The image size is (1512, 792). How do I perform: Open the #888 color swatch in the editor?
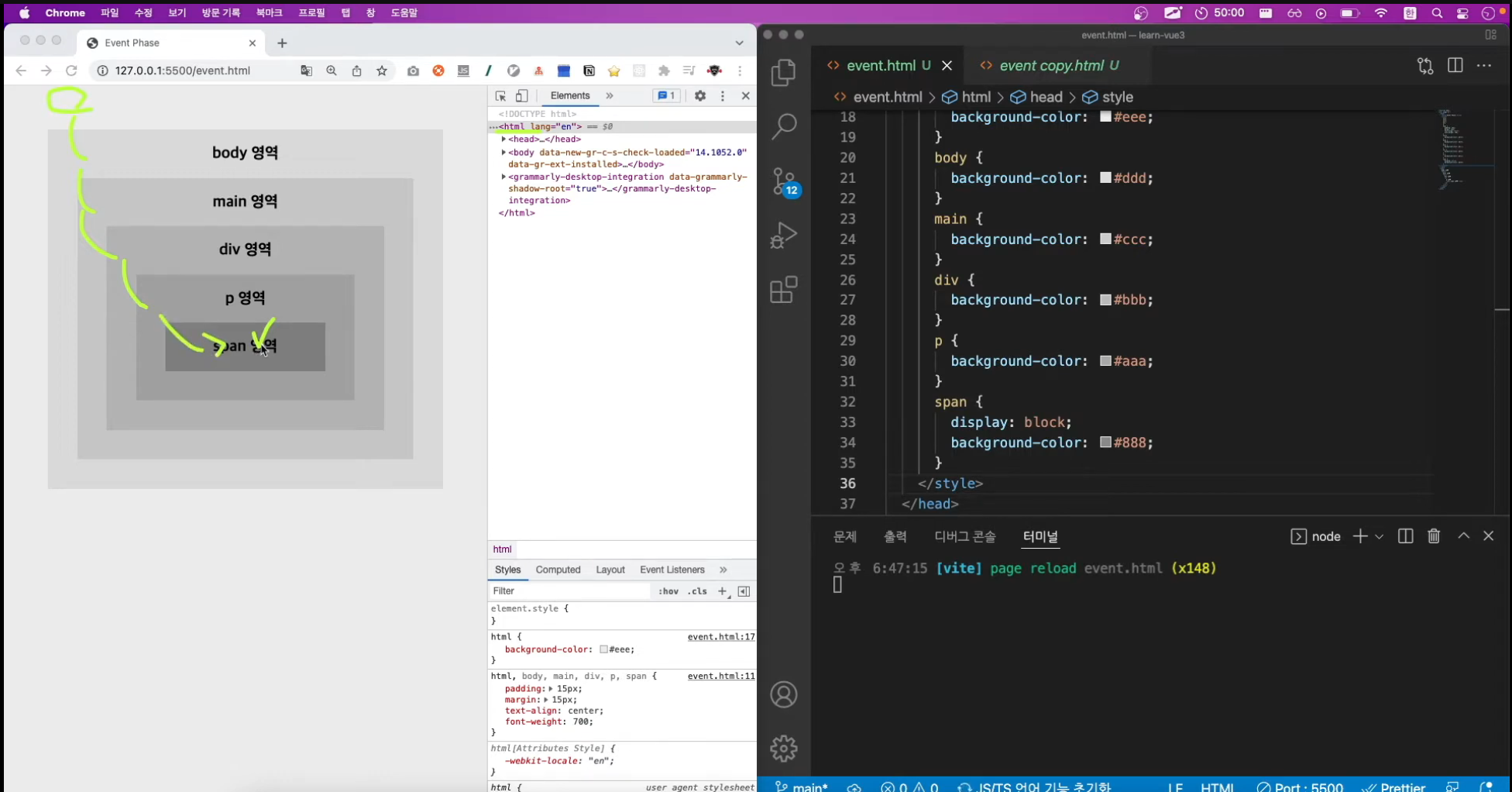1106,442
